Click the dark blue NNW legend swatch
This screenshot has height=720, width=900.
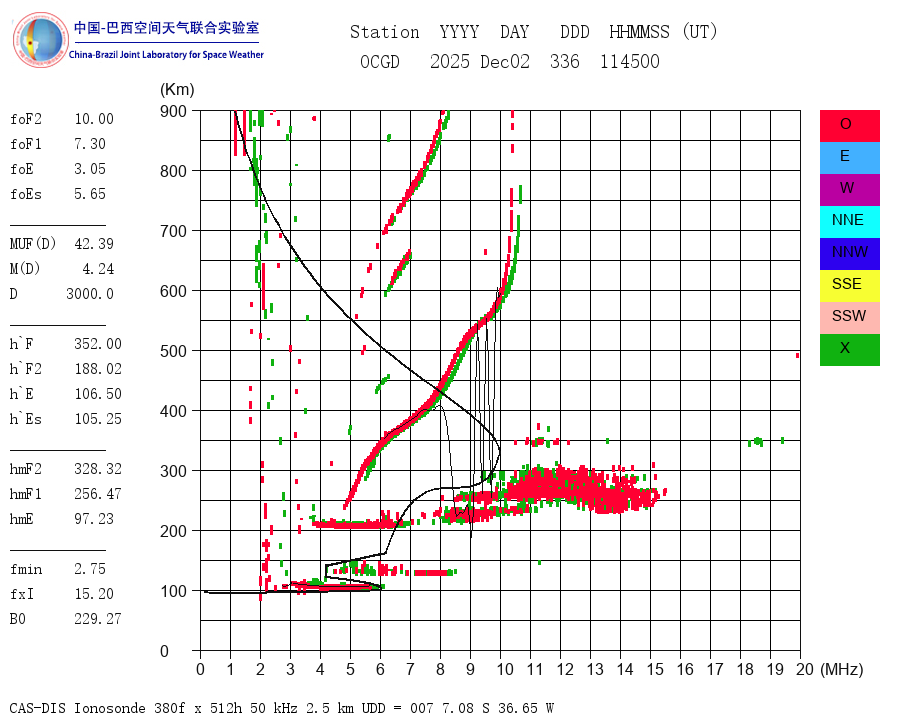tap(849, 254)
